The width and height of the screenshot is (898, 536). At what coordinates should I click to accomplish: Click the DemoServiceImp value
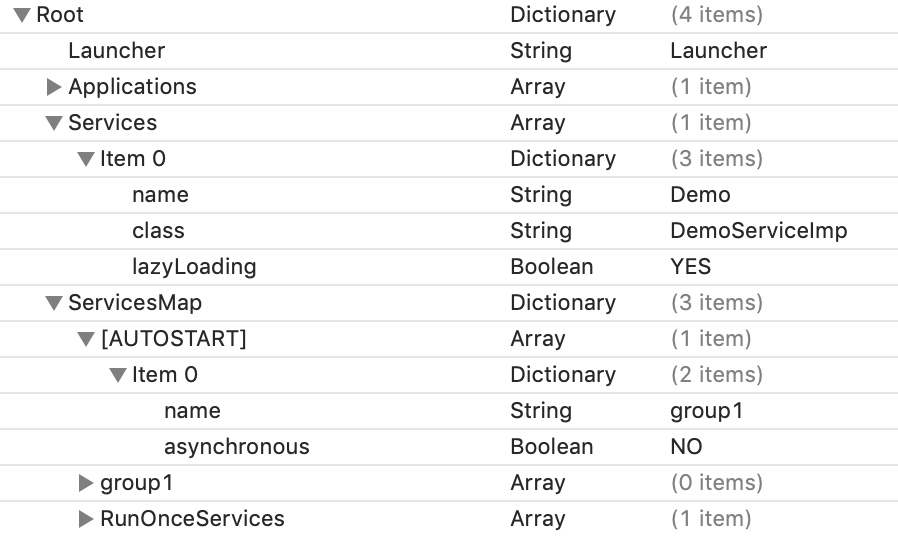[x=759, y=231]
